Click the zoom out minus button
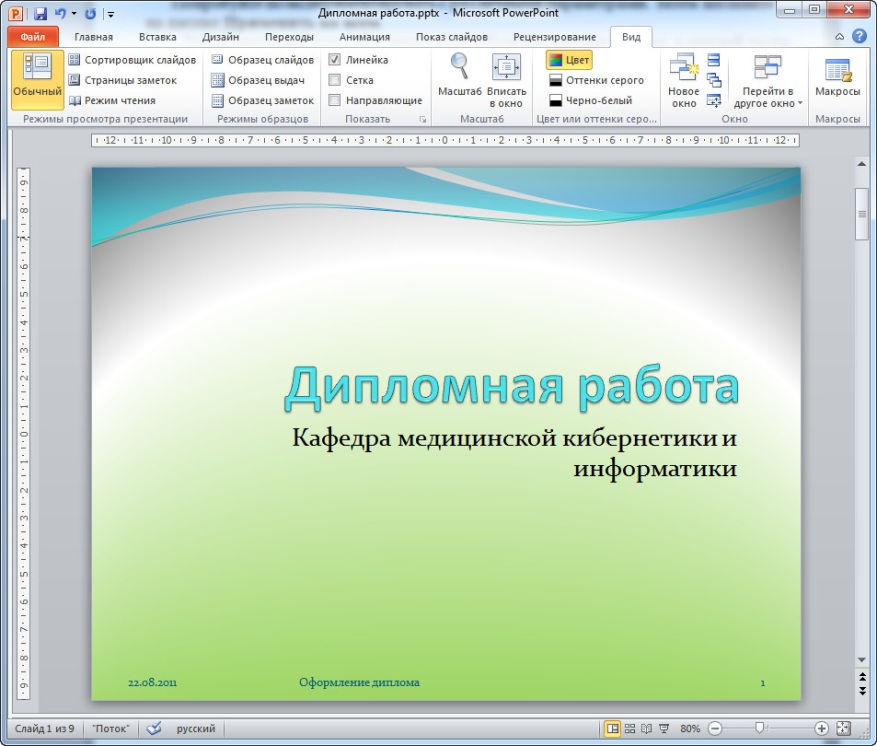 [x=715, y=728]
